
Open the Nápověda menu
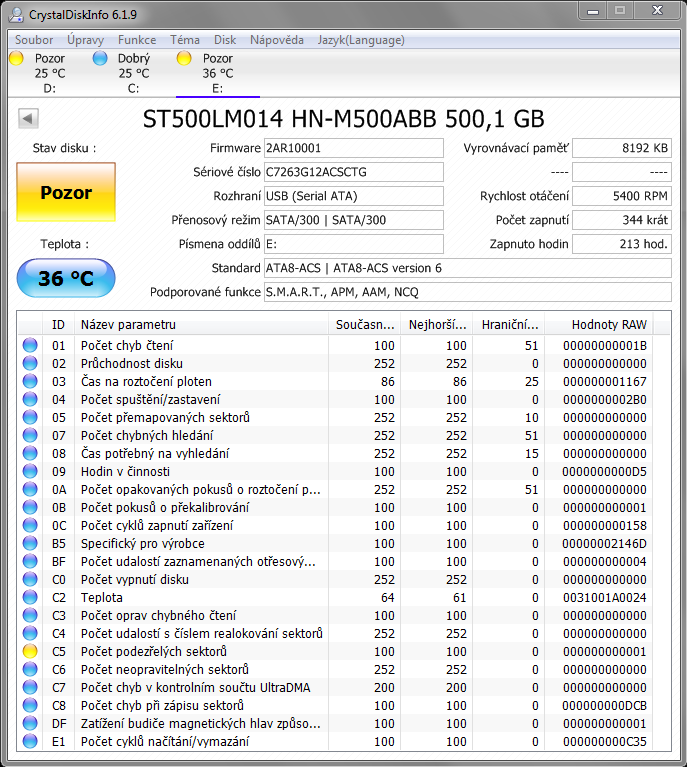[x=277, y=40]
